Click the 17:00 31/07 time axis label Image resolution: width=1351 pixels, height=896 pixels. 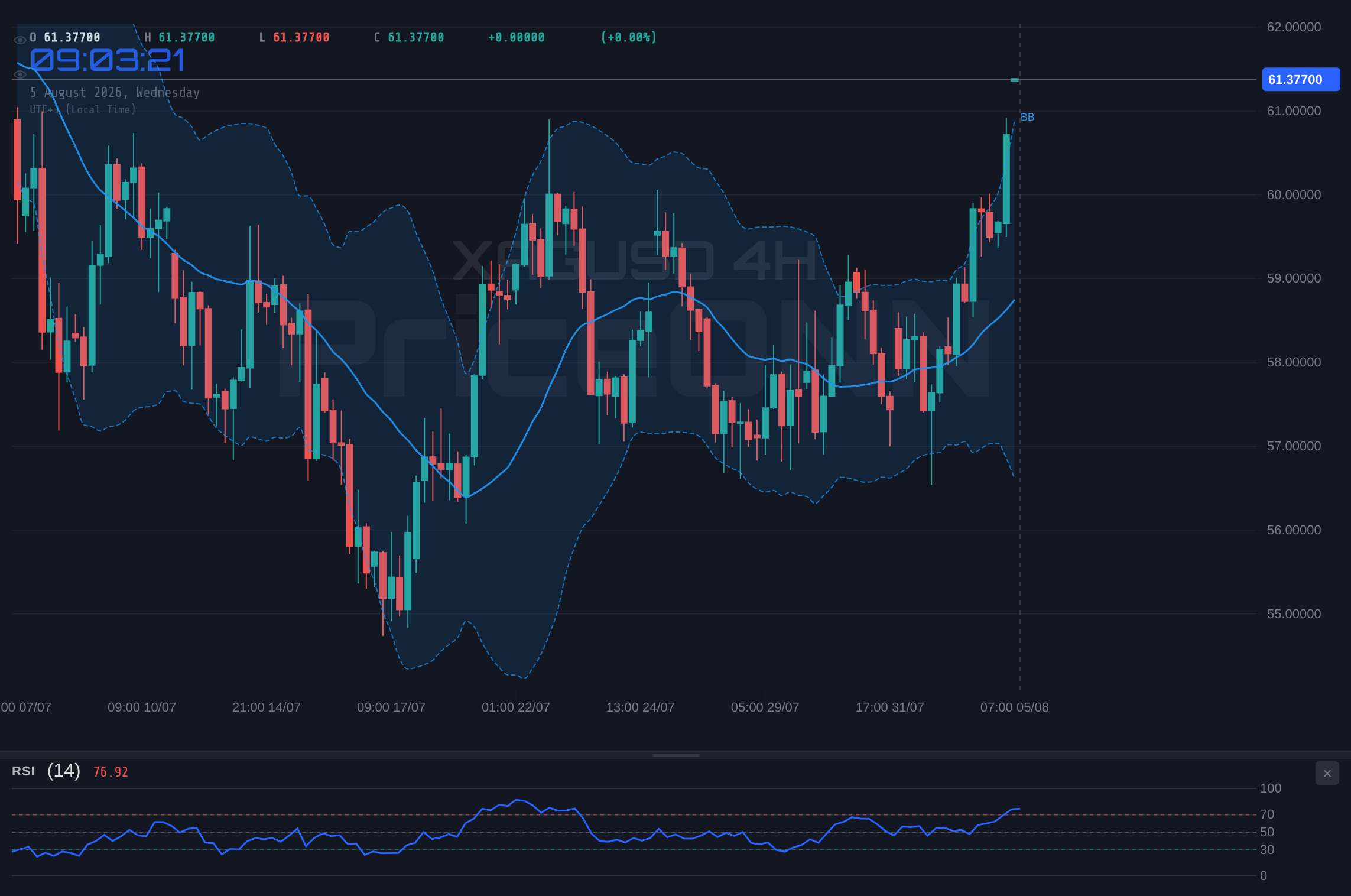[889, 707]
